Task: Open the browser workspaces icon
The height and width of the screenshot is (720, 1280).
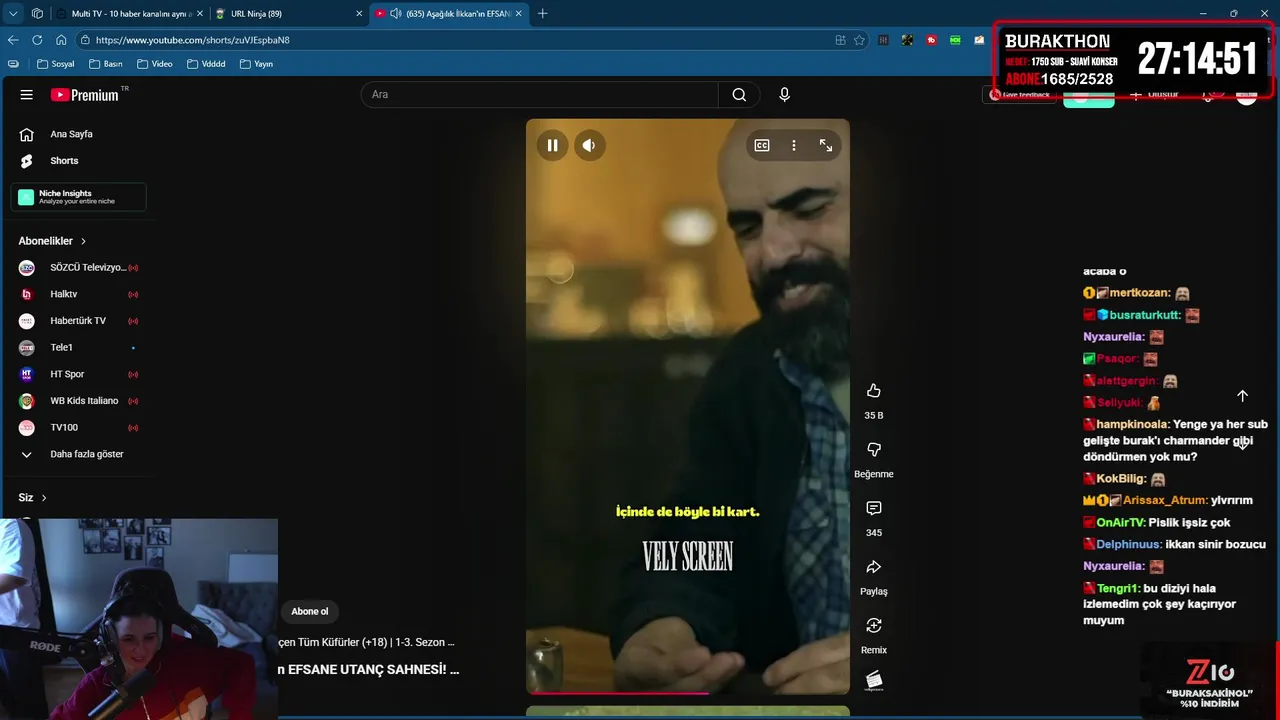Action: pyautogui.click(x=37, y=13)
